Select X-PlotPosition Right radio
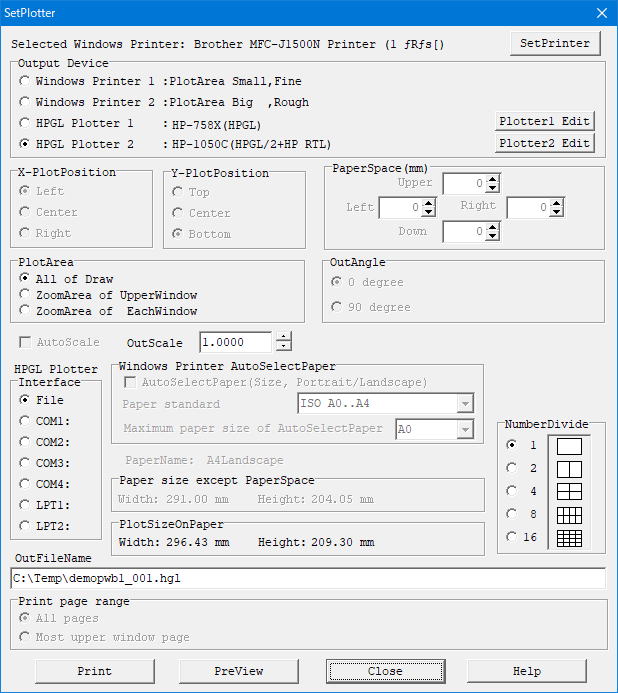 [x=25, y=232]
